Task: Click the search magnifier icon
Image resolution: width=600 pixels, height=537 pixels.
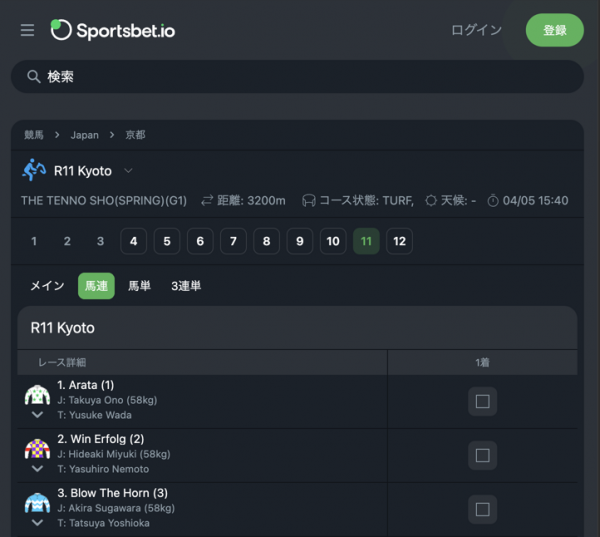Action: [x=34, y=77]
